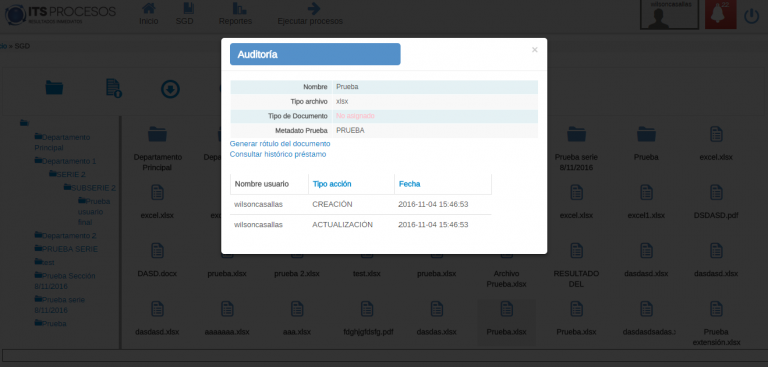This screenshot has width=768, height=367.
Task: Click the power logout icon
Action: tap(751, 16)
